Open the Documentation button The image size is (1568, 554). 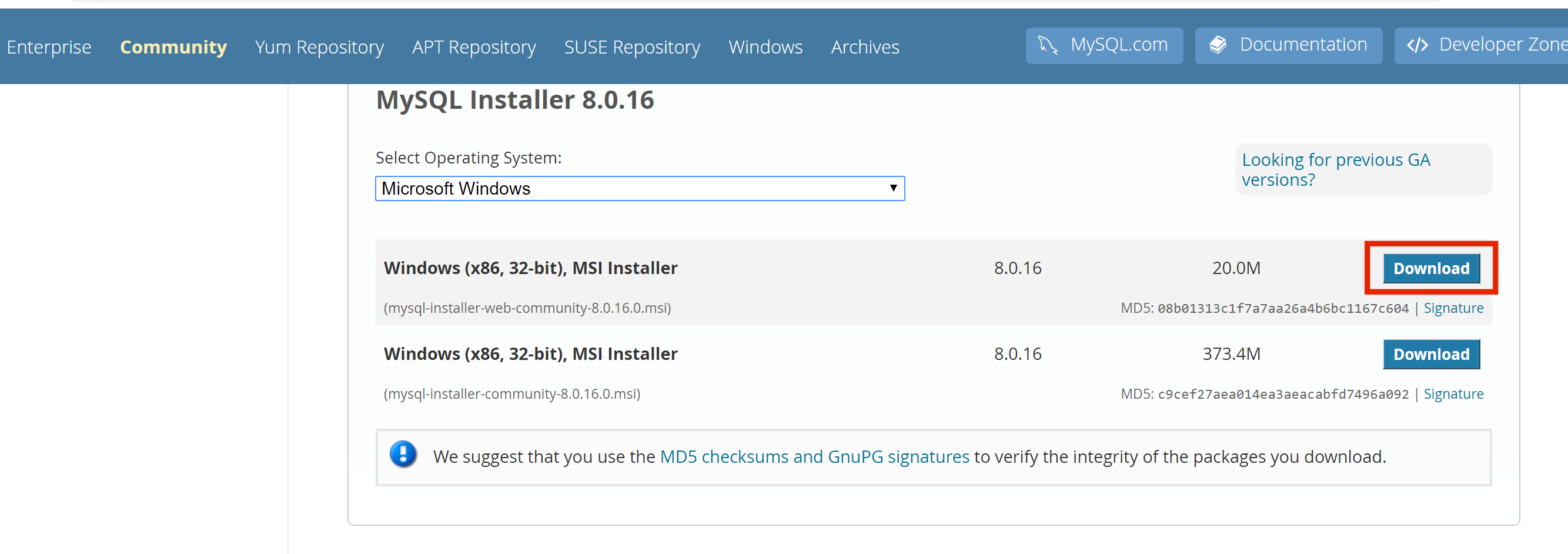point(1288,46)
